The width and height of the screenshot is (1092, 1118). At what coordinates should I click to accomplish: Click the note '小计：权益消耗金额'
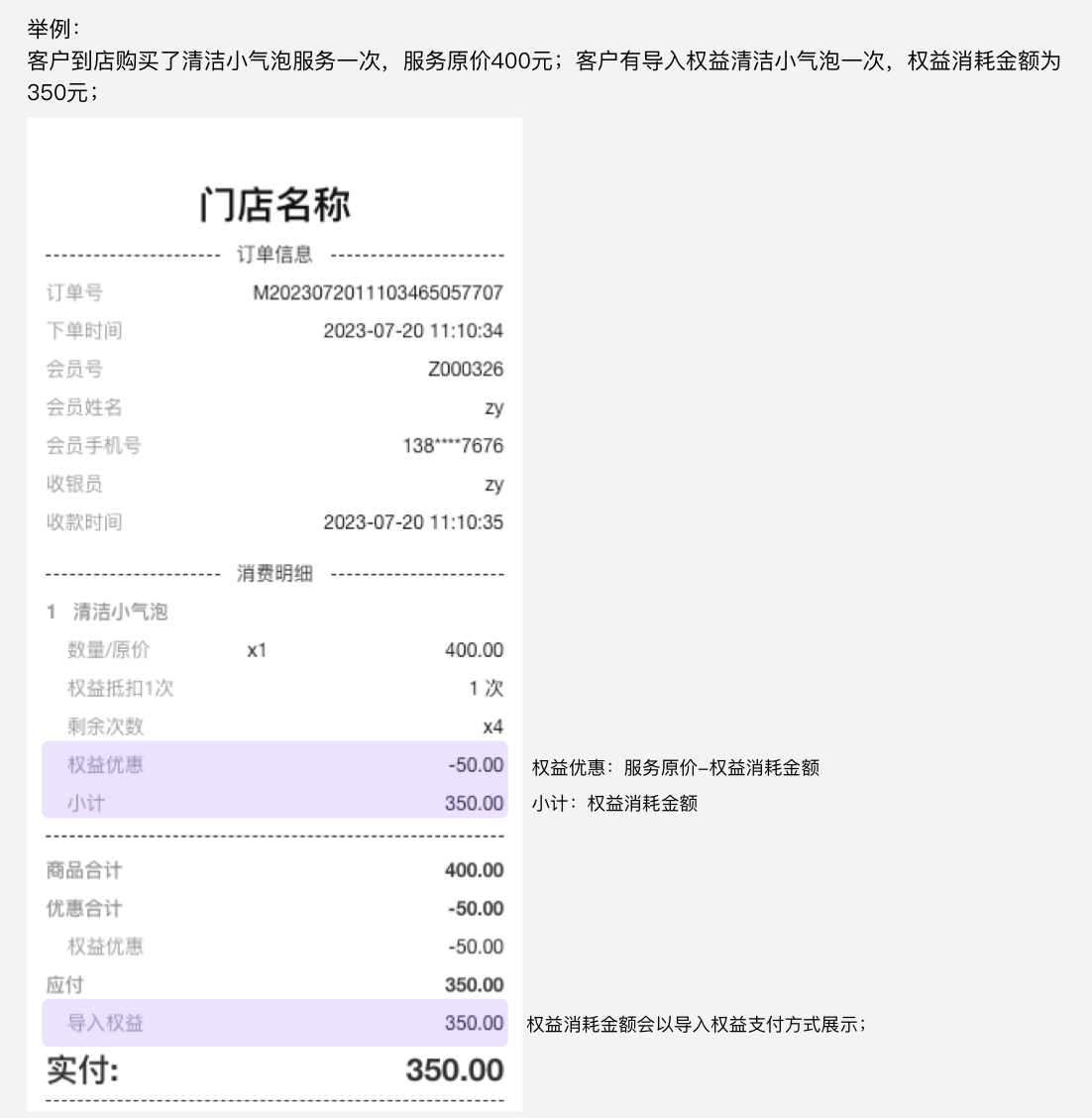coord(614,804)
